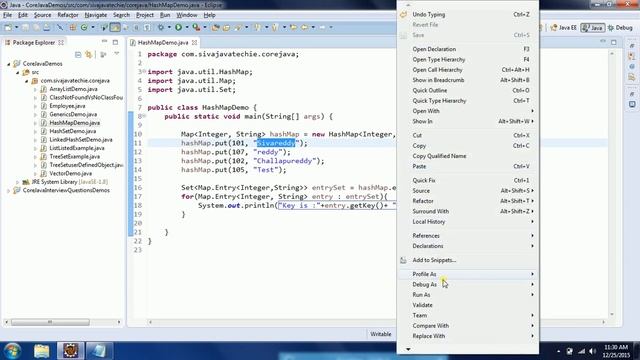Open the Run As submenu

coord(468,295)
